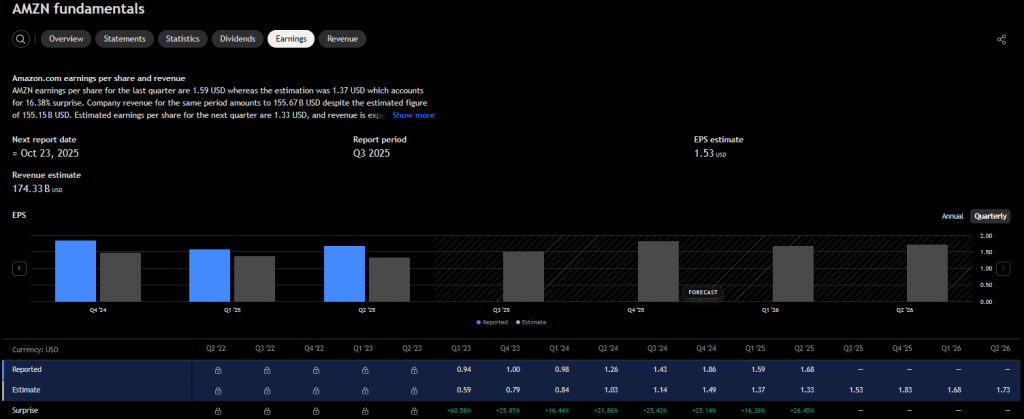This screenshot has width=1024, height=419.
Task: Click the blue Q1 '25 reported bar
Action: tap(210, 275)
